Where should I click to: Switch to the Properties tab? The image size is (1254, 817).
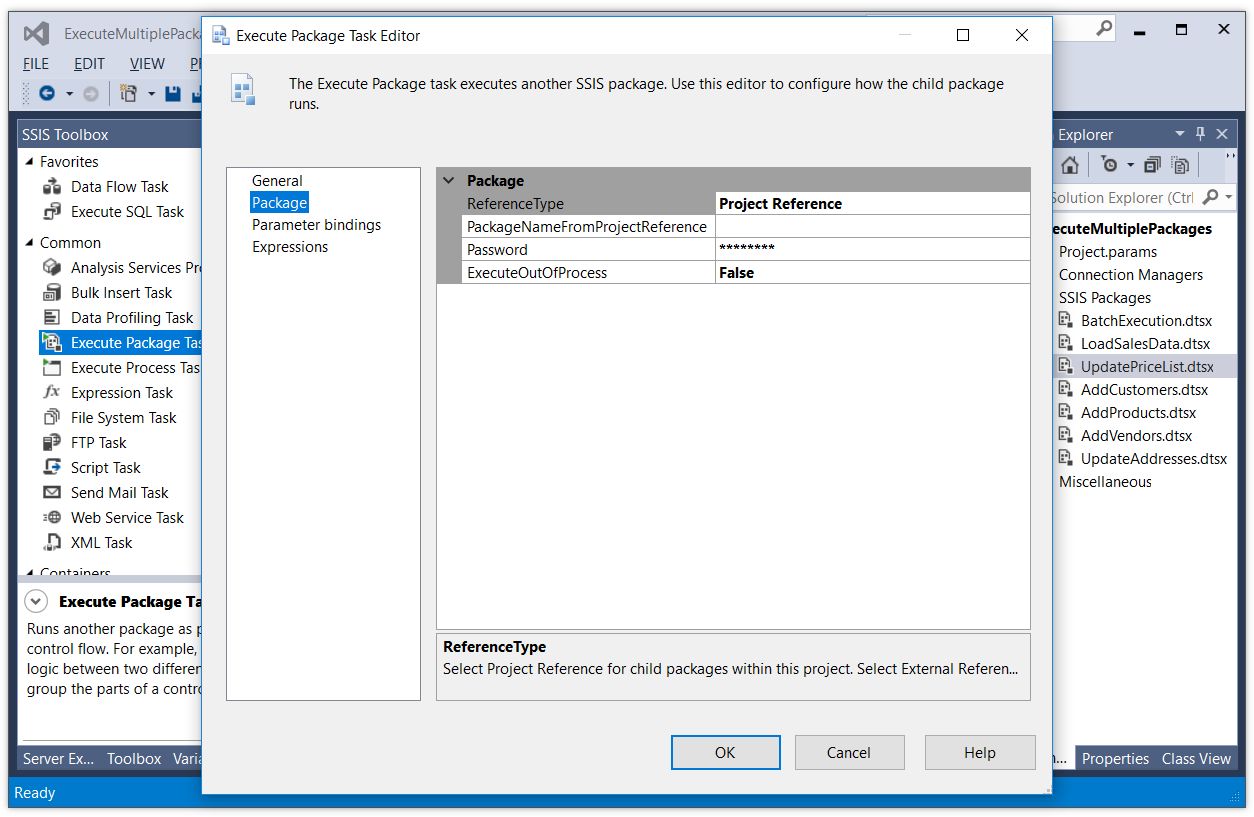click(x=1115, y=759)
